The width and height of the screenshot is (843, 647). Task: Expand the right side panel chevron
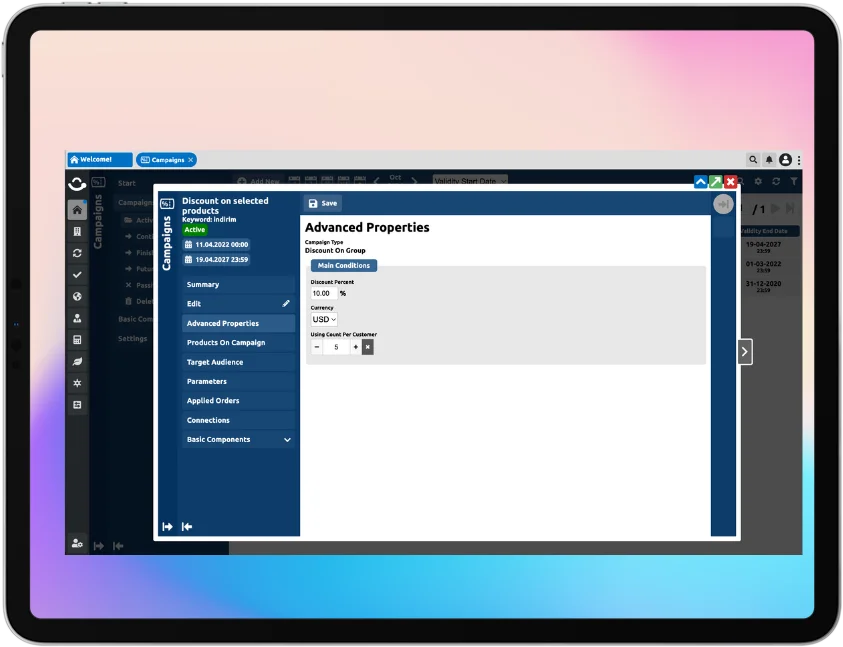744,351
